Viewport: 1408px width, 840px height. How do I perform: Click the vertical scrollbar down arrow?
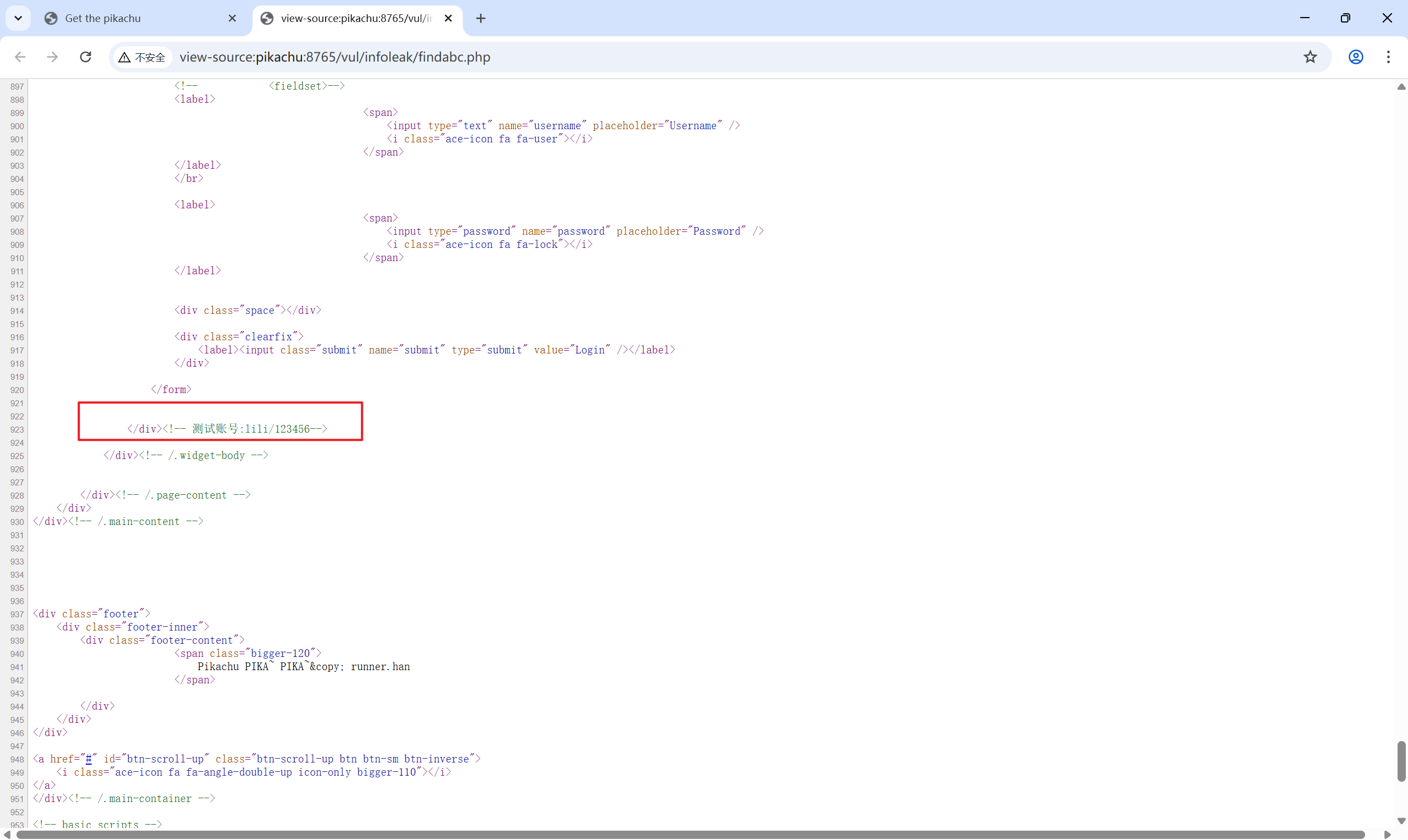click(x=1401, y=820)
